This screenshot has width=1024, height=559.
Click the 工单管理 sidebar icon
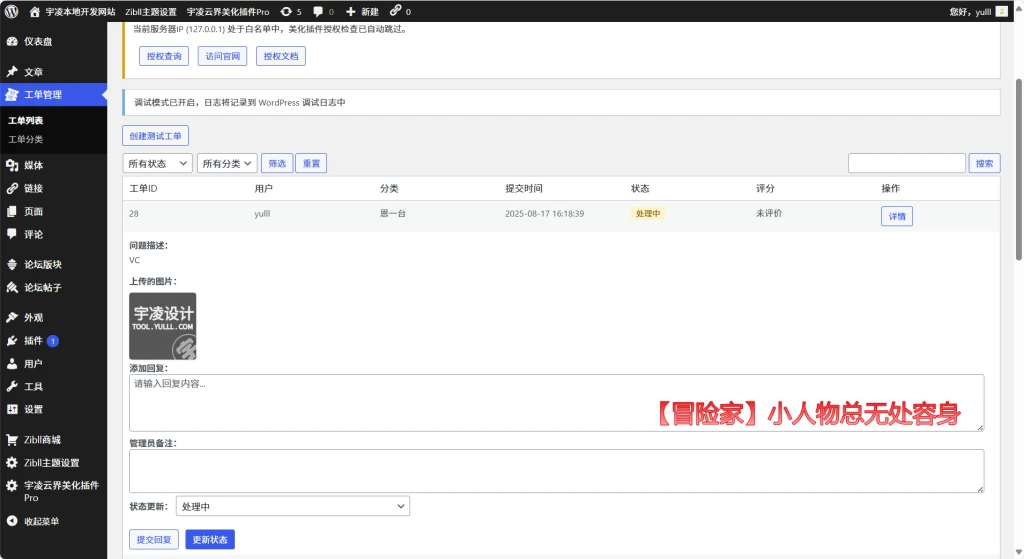click(x=12, y=95)
